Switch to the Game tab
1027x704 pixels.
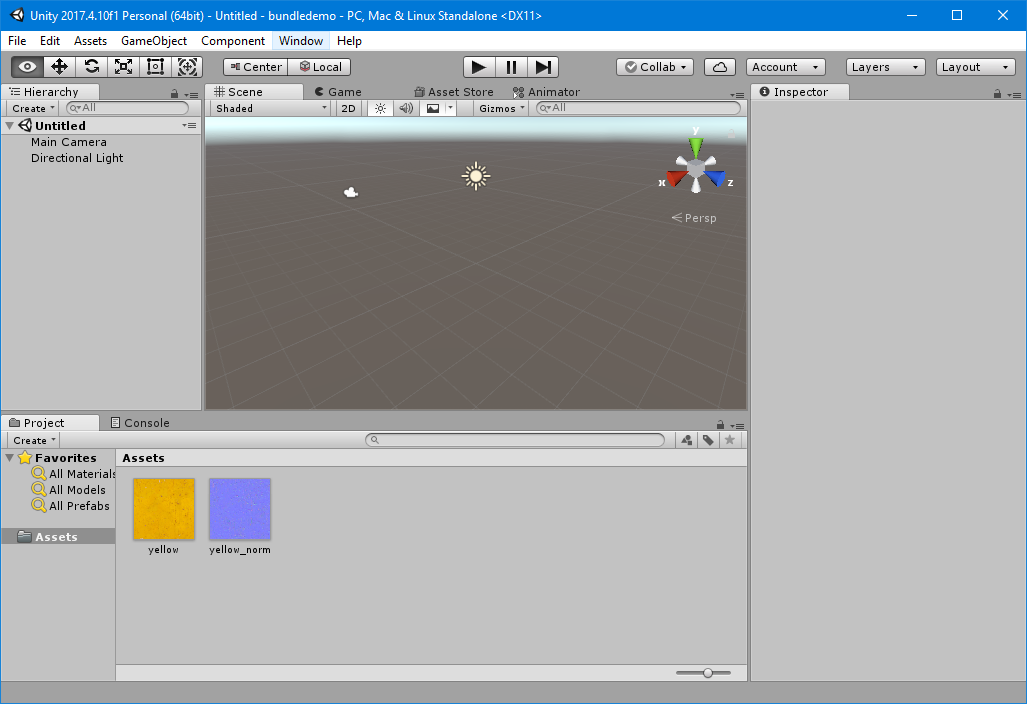(338, 92)
